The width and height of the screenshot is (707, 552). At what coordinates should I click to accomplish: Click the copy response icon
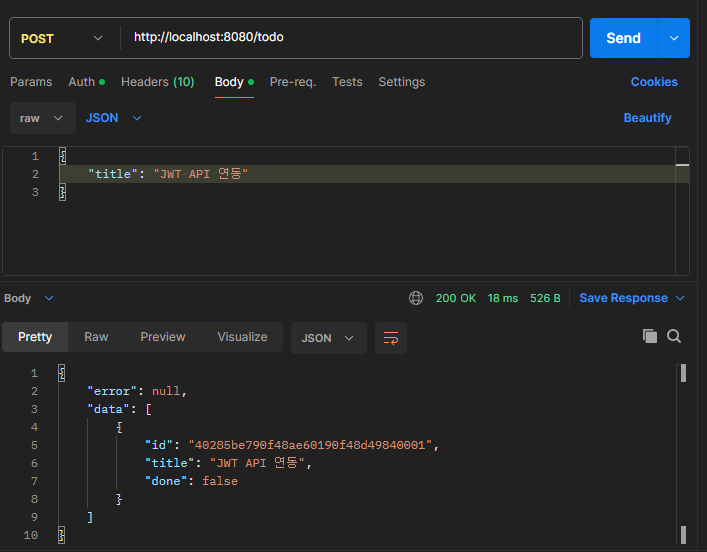(x=650, y=337)
